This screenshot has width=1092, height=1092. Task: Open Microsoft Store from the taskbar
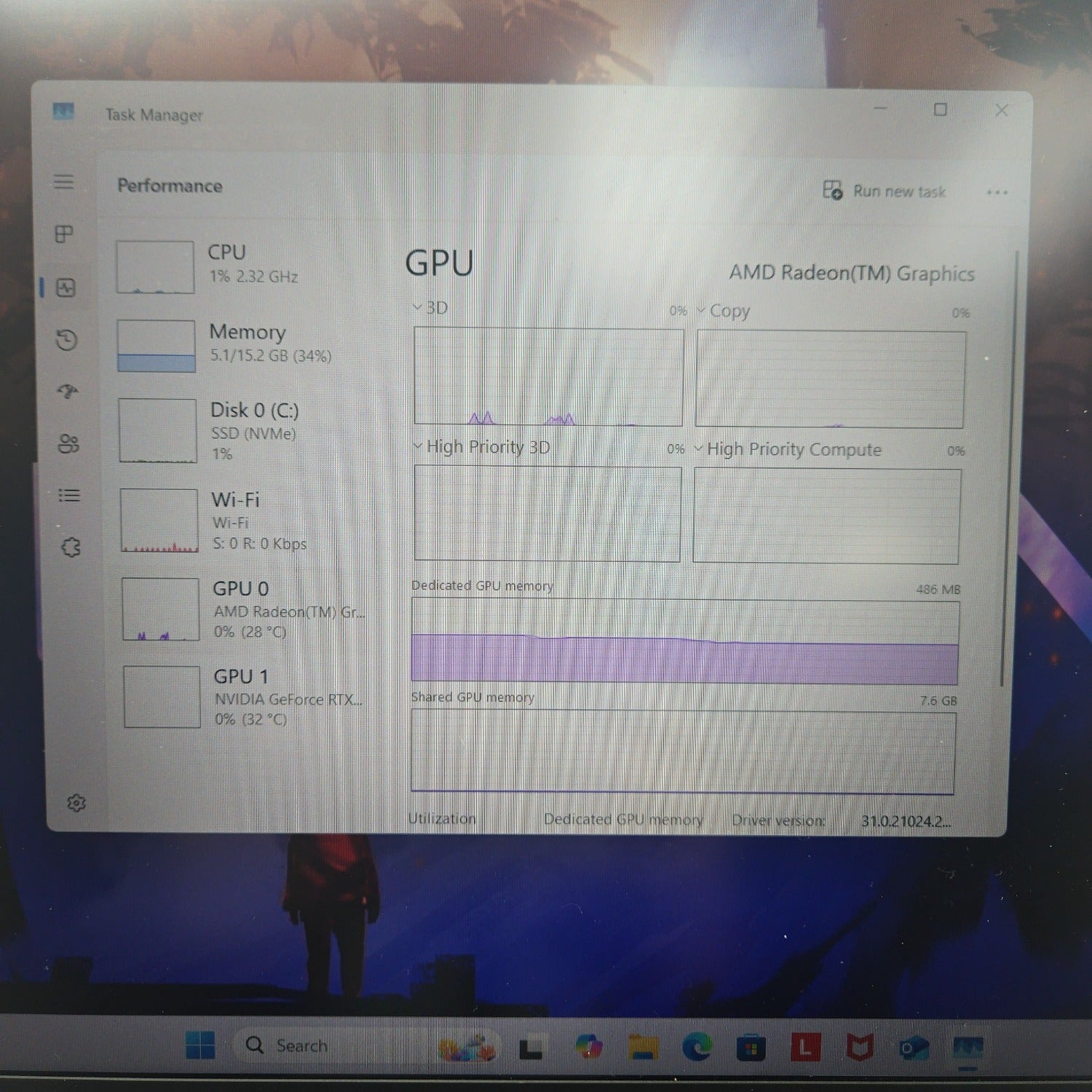tap(751, 1048)
